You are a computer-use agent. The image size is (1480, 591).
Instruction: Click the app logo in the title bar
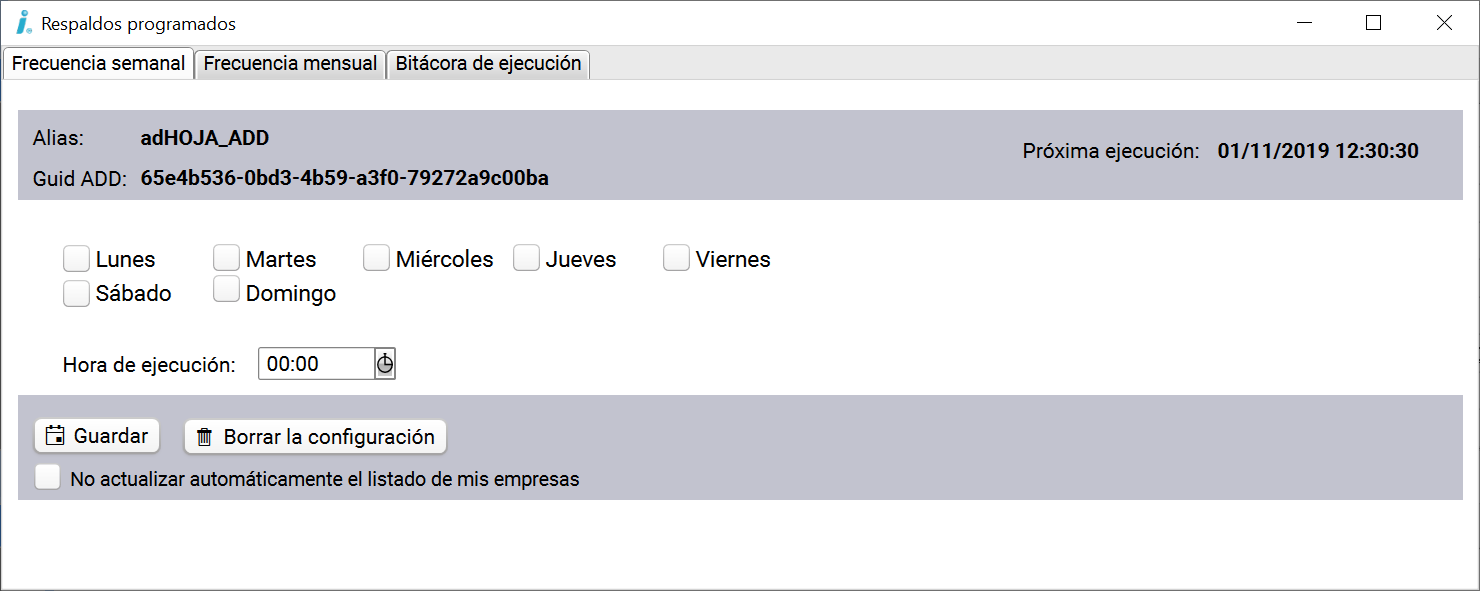coord(24,22)
